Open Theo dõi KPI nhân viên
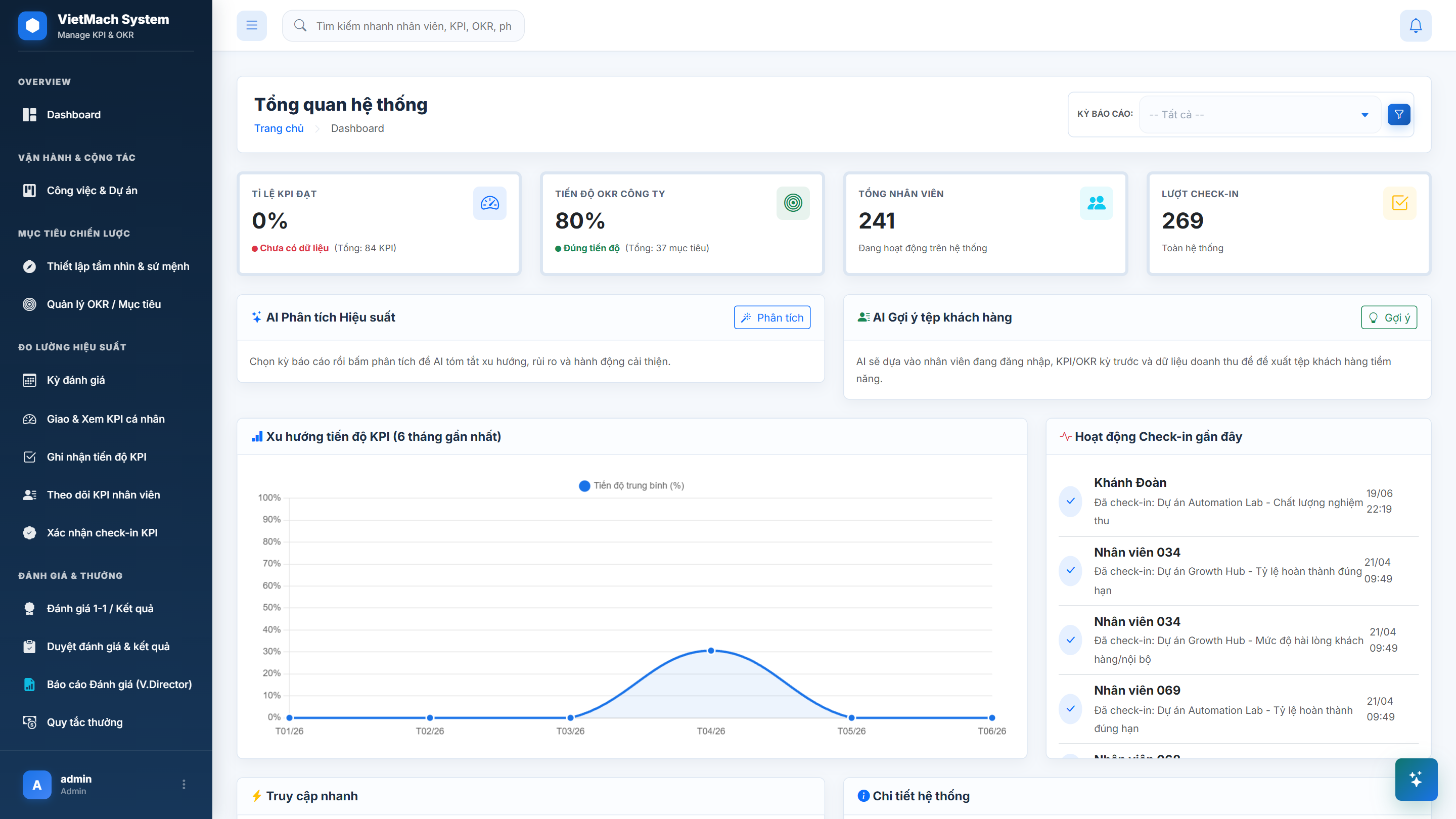Viewport: 1456px width, 819px height. click(106, 494)
